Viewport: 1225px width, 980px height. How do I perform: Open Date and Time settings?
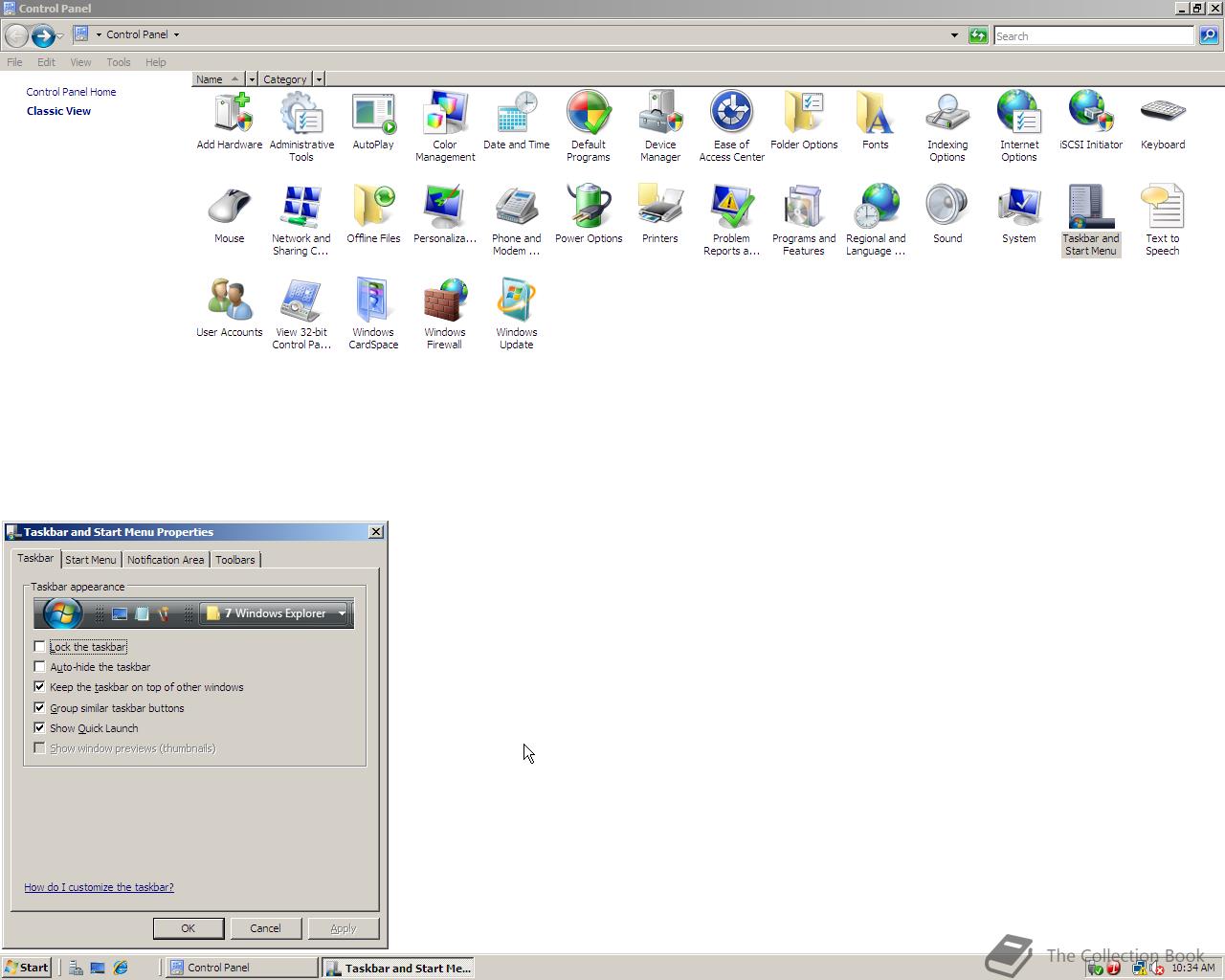[x=517, y=122]
